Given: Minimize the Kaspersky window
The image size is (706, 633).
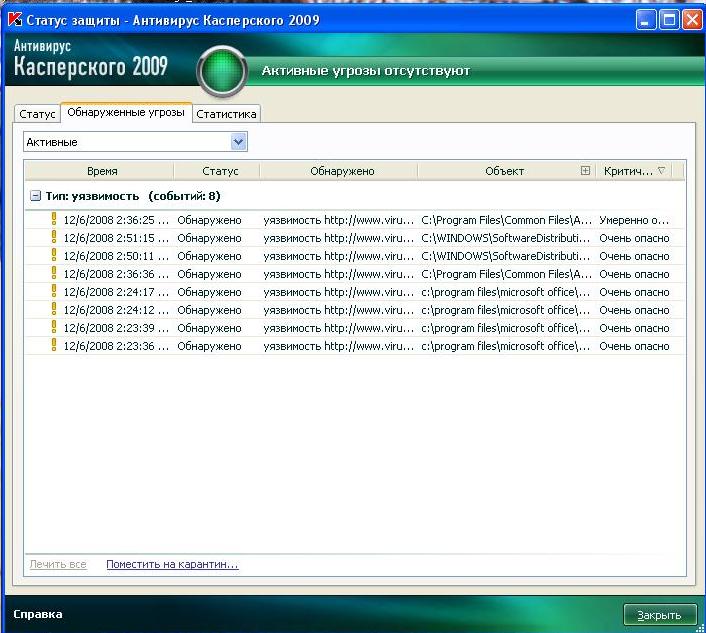Looking at the screenshot, I should tap(645, 20).
